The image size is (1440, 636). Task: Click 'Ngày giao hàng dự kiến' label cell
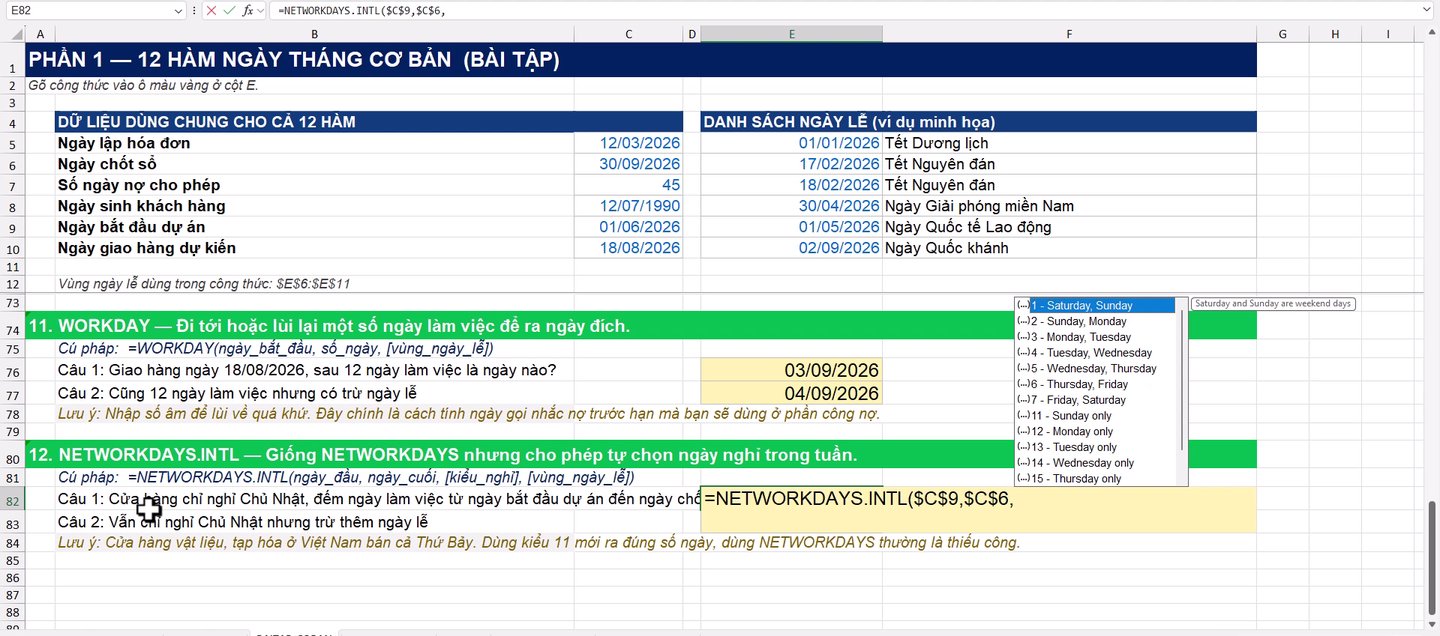(x=314, y=248)
